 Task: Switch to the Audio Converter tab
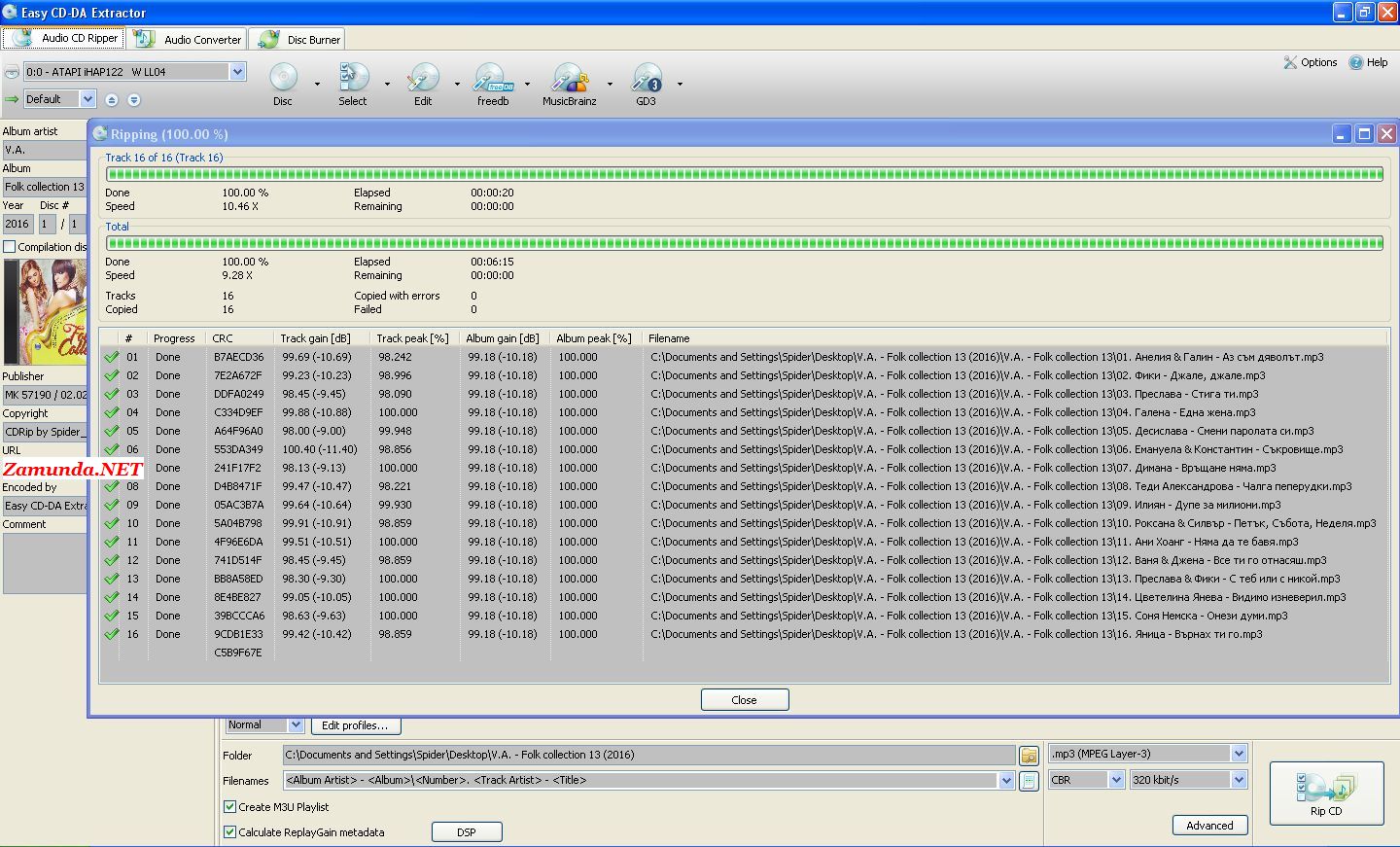coord(188,39)
